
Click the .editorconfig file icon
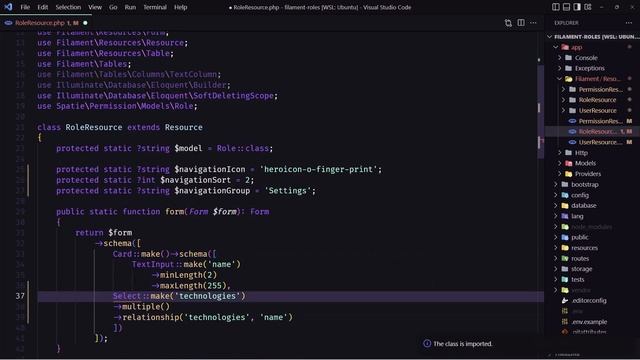click(x=565, y=301)
